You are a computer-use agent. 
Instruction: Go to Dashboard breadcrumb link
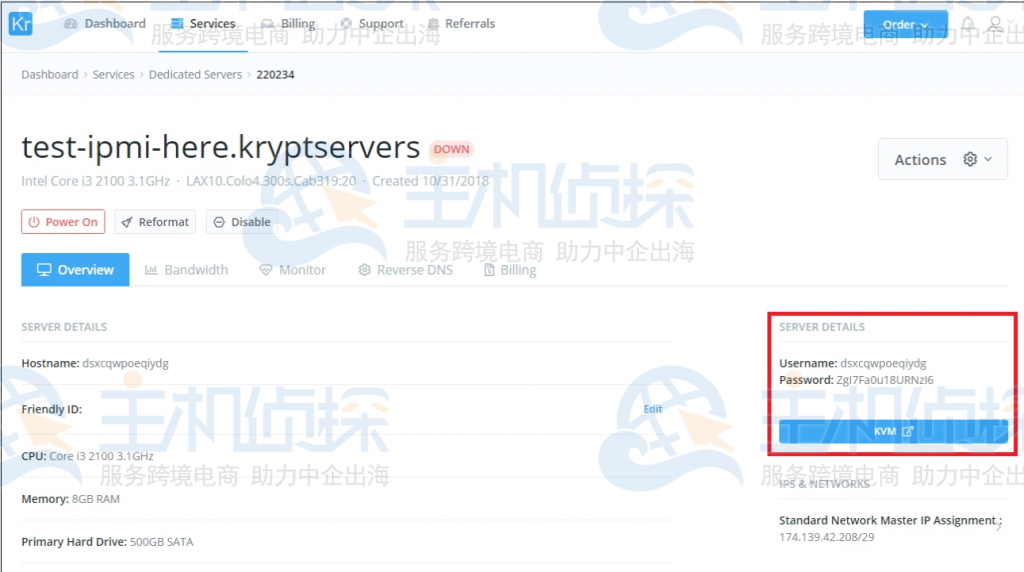(50, 74)
